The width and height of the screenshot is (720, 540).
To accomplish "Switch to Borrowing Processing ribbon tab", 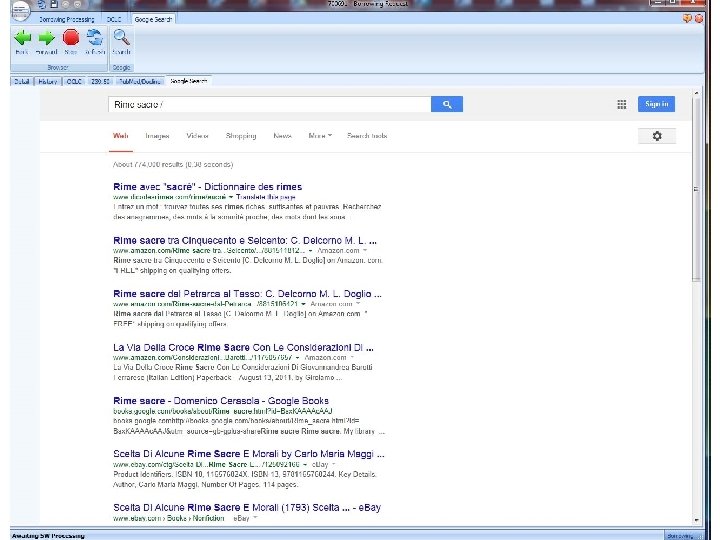I will 67,19.
